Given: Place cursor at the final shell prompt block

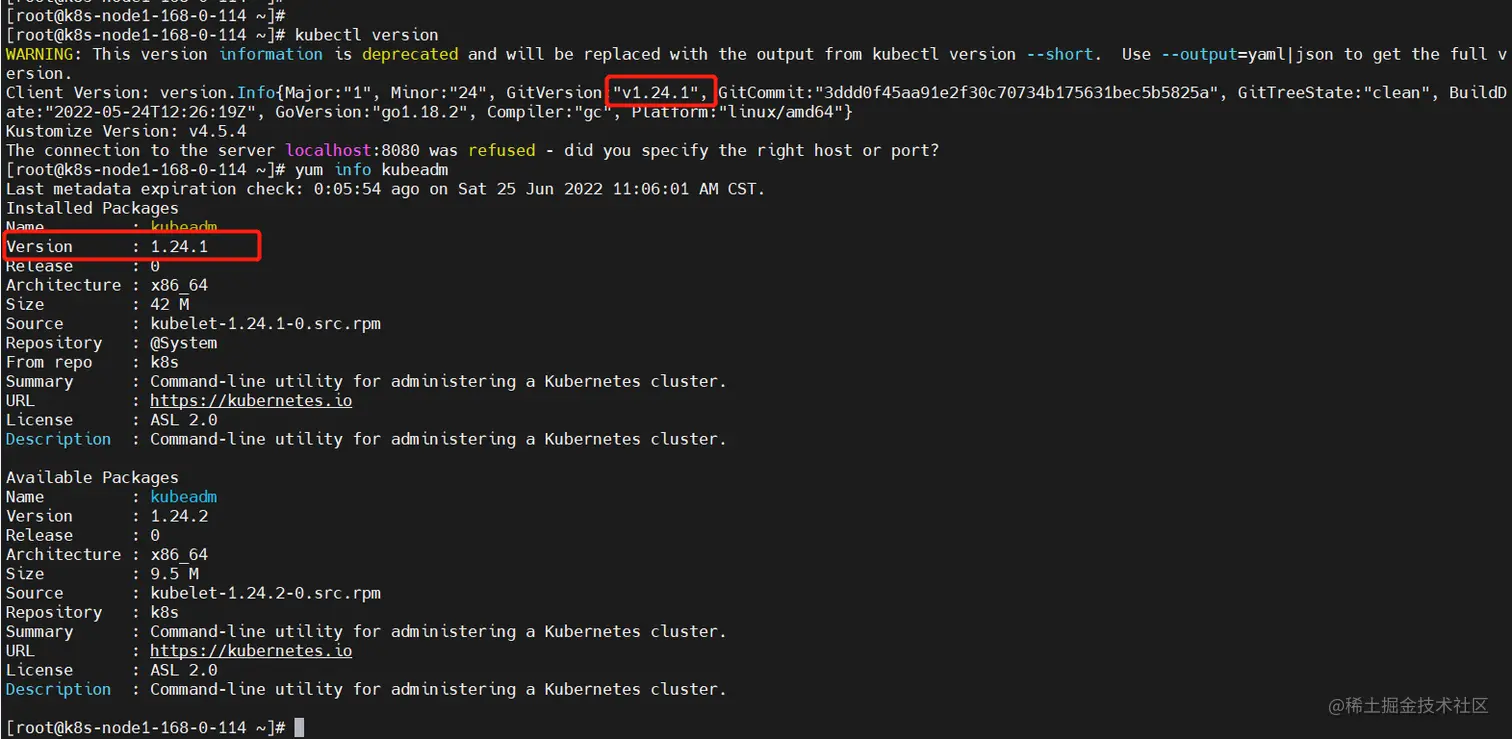Looking at the screenshot, I should click(299, 727).
